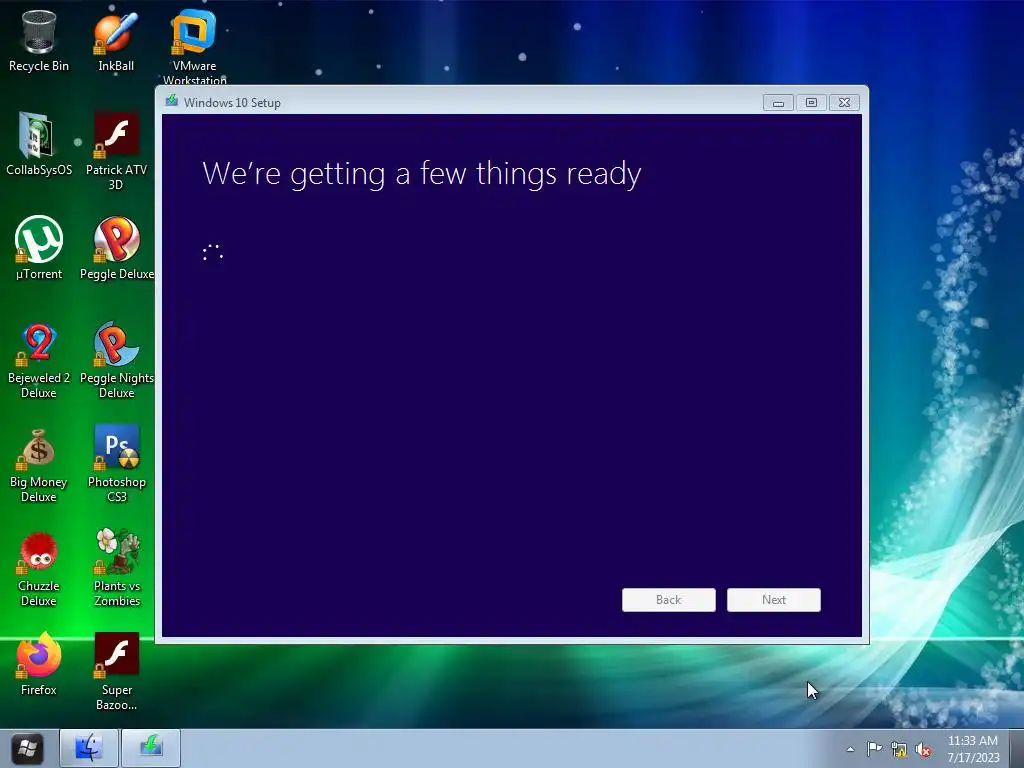The height and width of the screenshot is (768, 1024).
Task: Open the Recycle Bin desktop icon
Action: click(39, 40)
